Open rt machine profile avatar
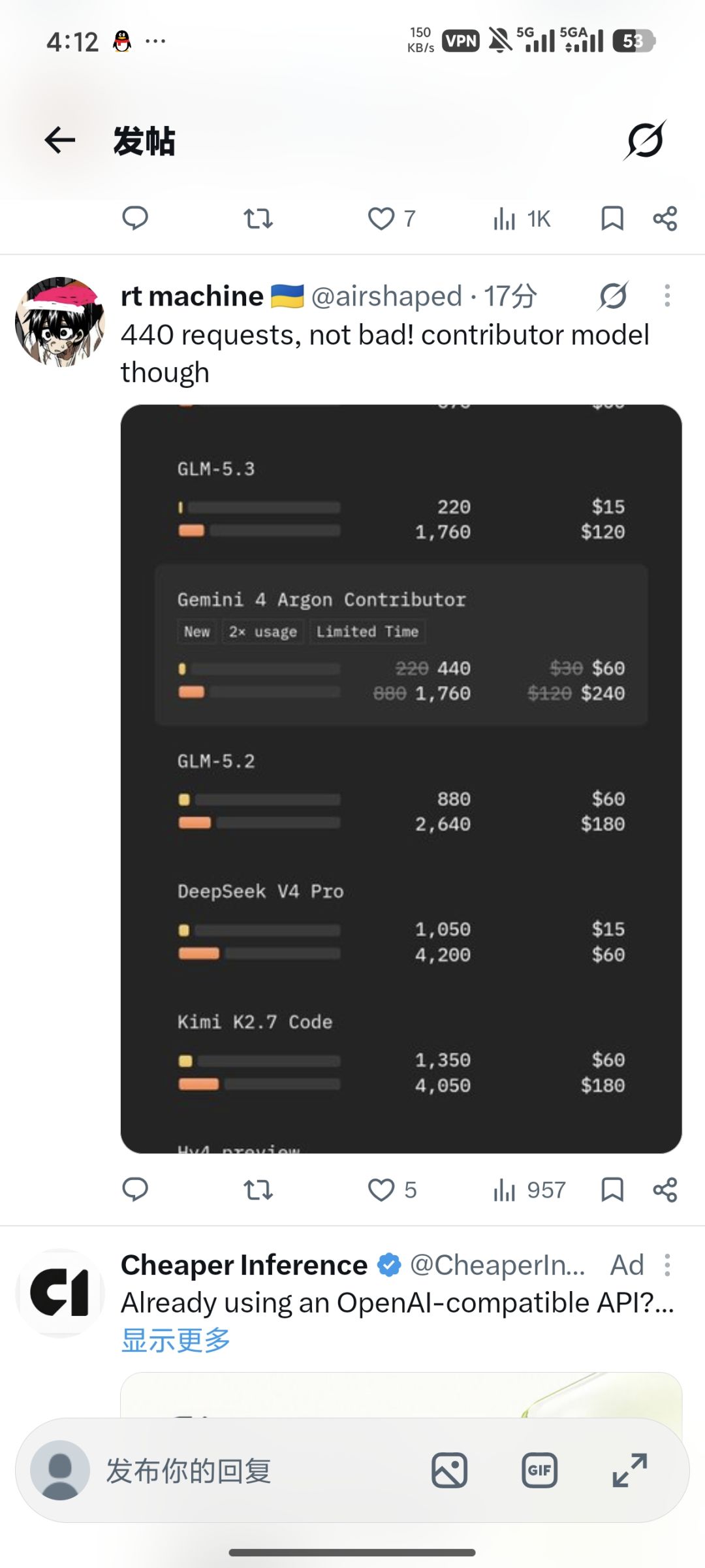This screenshot has width=705, height=1568. 59,321
